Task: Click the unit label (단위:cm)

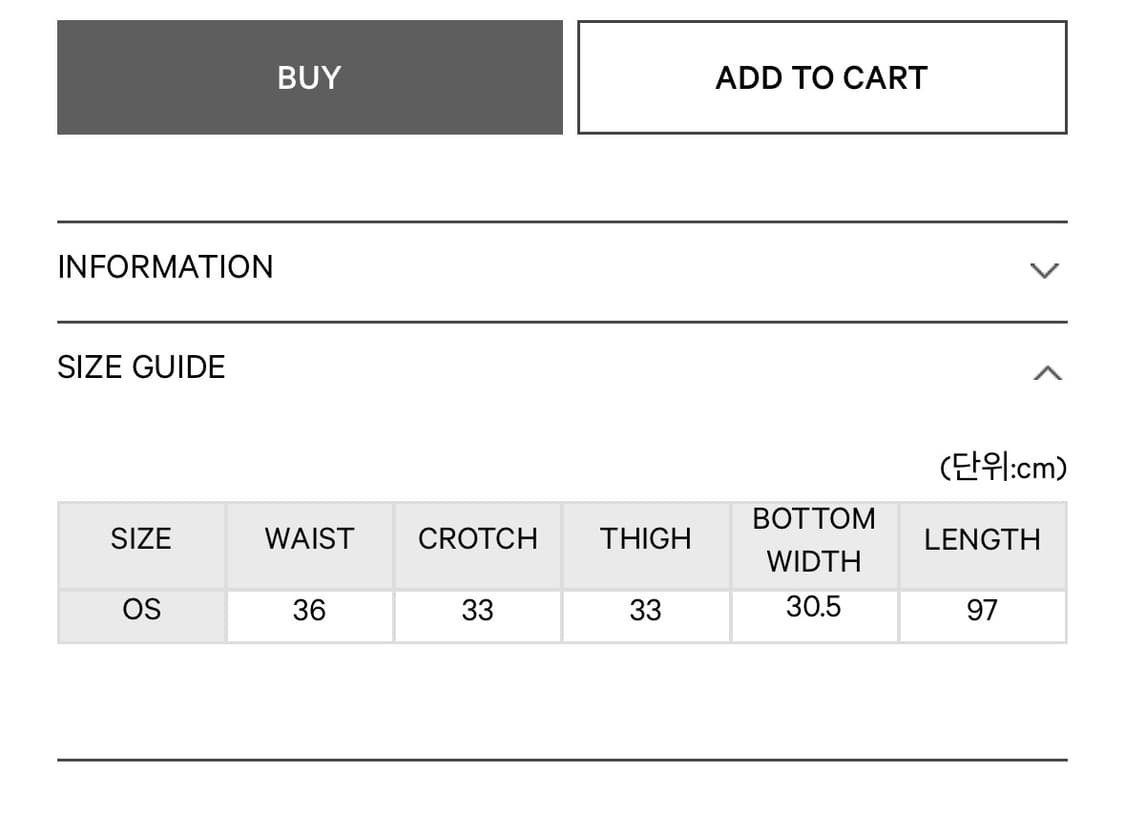Action: click(1003, 467)
